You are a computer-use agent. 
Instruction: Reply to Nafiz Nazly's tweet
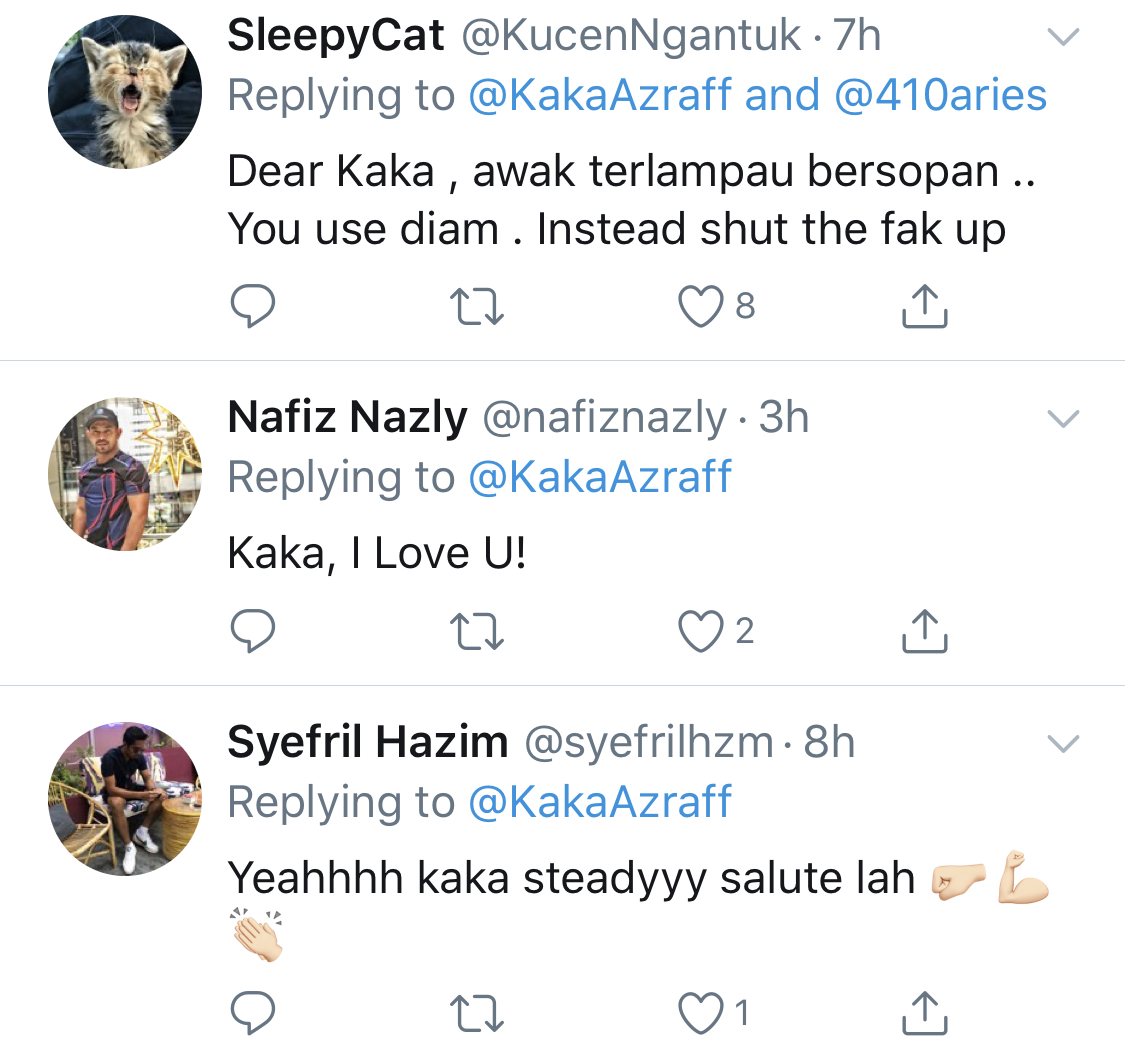click(x=252, y=632)
